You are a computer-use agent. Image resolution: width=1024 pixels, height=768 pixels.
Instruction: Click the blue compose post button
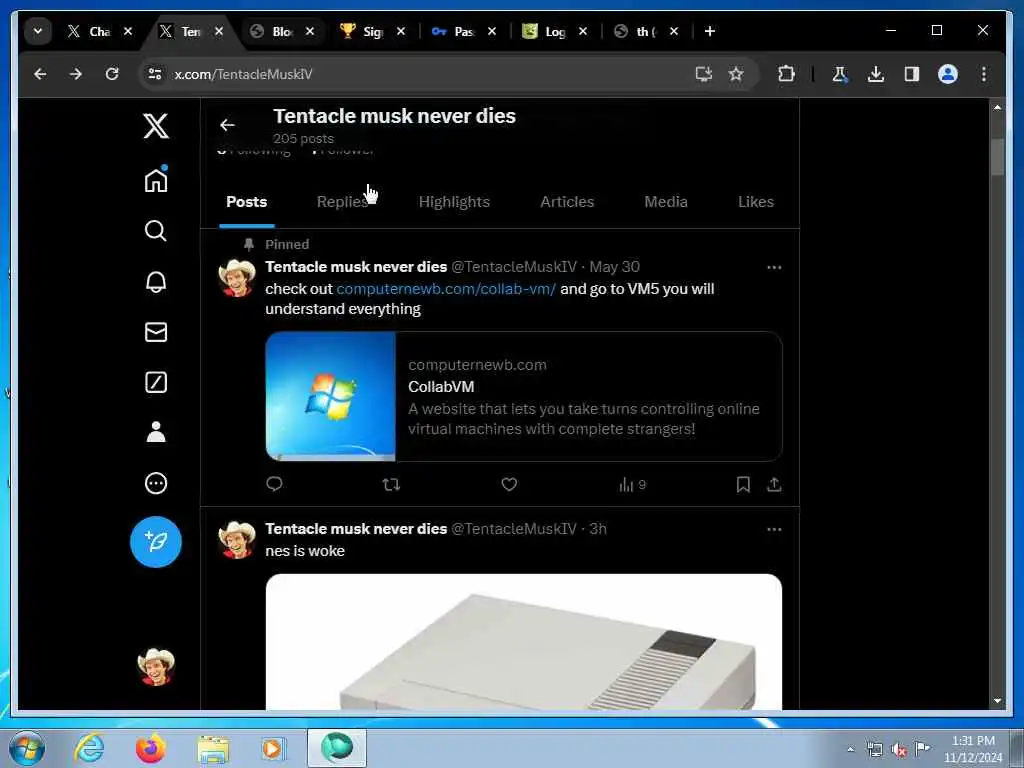(155, 541)
